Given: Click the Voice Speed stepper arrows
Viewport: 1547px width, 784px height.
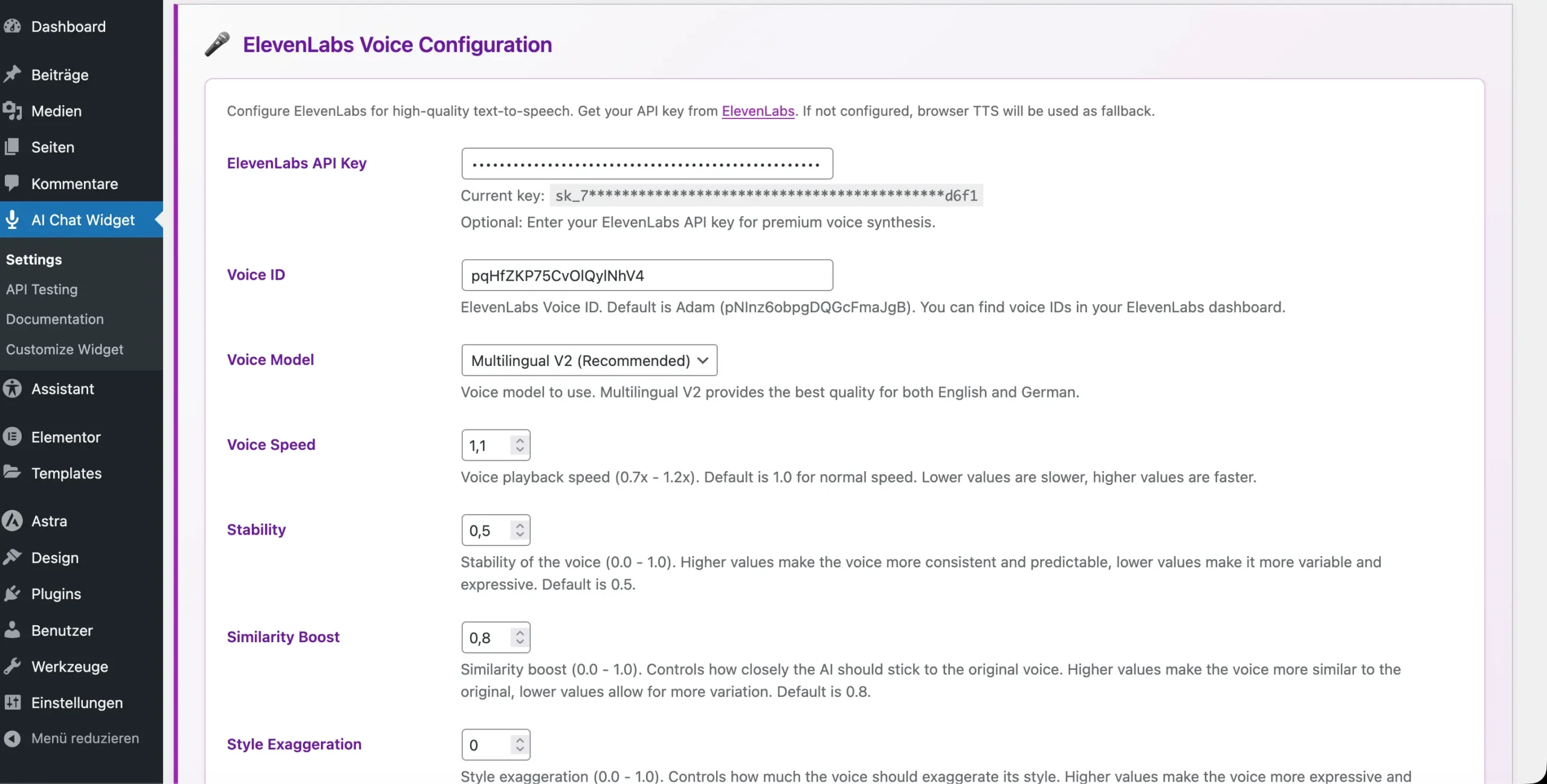Looking at the screenshot, I should 520,445.
